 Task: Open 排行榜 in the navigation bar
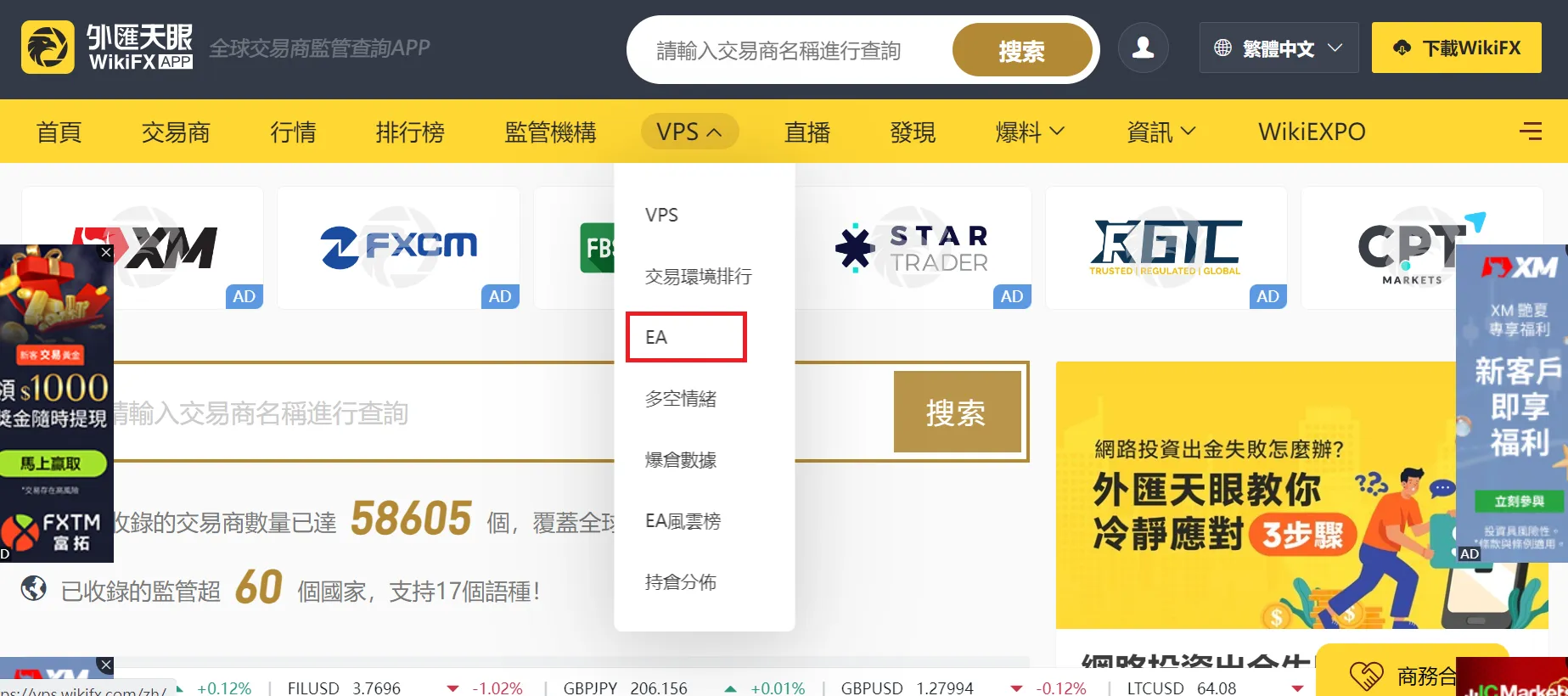click(x=410, y=132)
